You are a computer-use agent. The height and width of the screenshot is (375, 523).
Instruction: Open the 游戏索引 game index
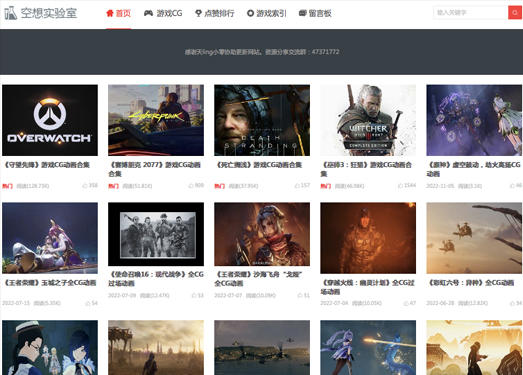point(267,13)
